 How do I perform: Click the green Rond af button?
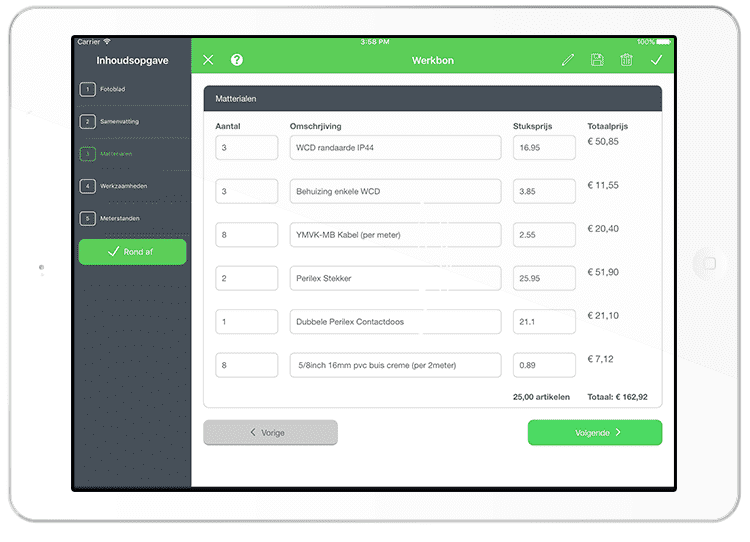pyautogui.click(x=132, y=252)
